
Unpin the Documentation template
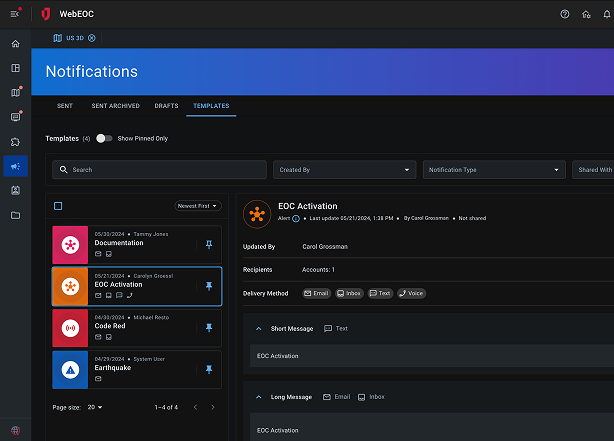209,243
